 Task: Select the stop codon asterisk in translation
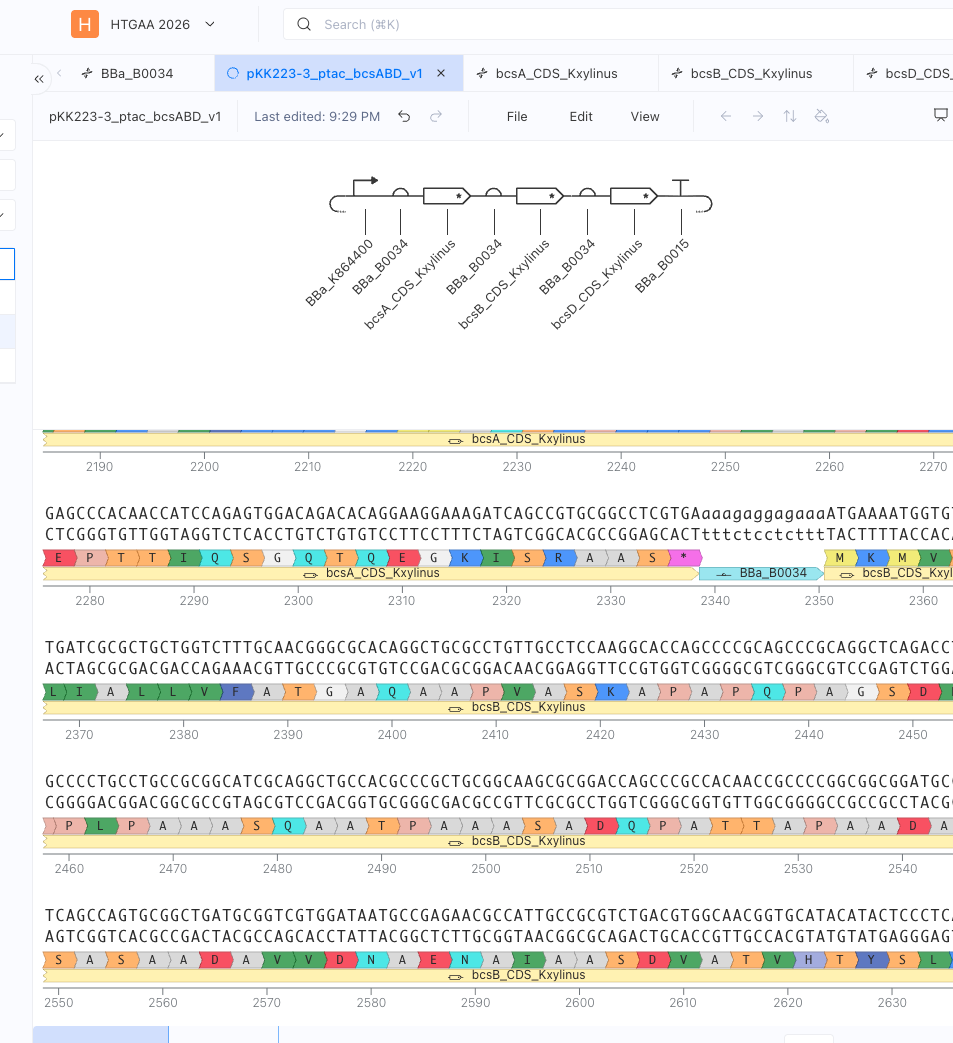point(684,557)
